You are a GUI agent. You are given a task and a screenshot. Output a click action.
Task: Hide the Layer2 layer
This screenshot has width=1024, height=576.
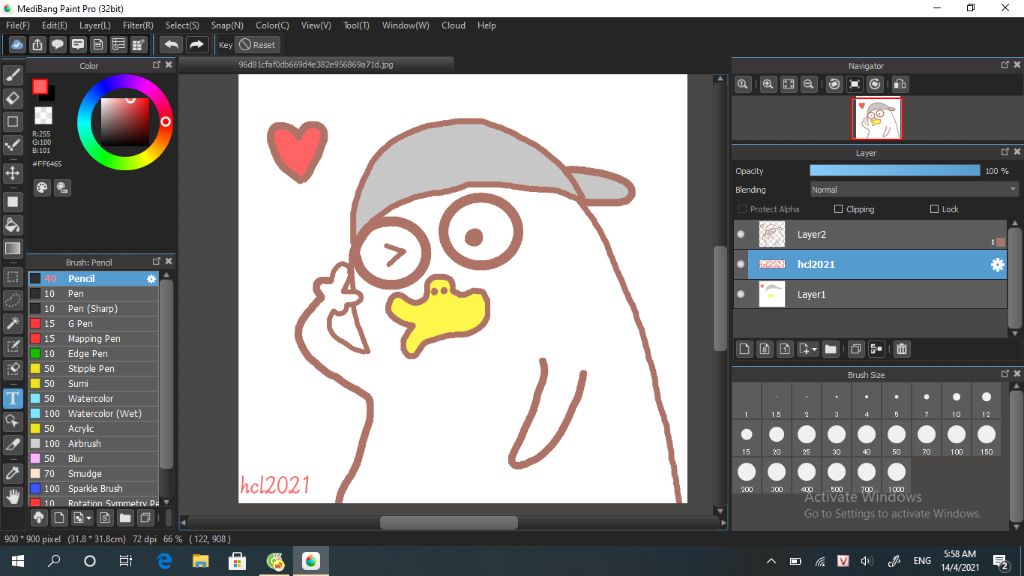pos(741,234)
